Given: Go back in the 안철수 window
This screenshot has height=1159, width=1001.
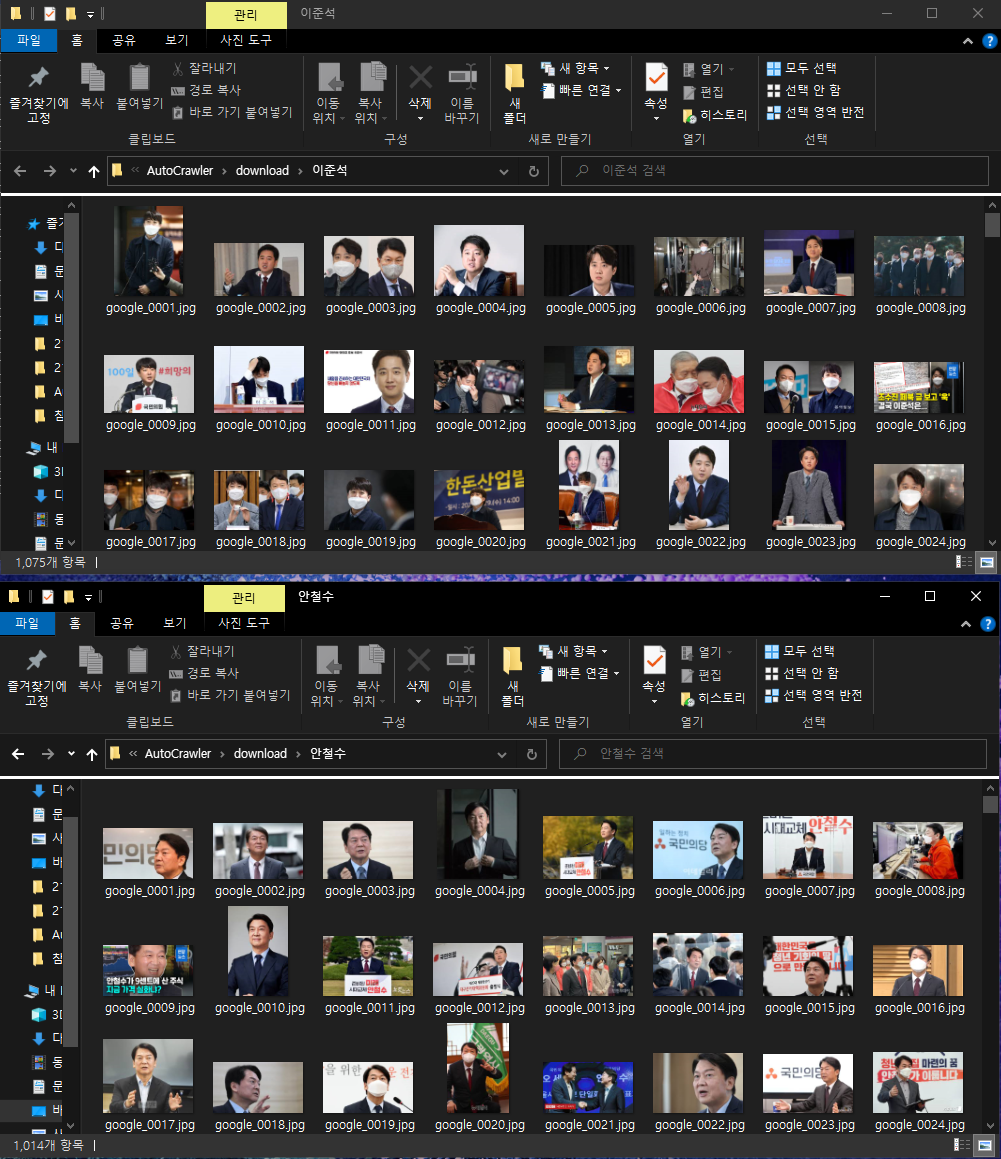Looking at the screenshot, I should [x=18, y=754].
